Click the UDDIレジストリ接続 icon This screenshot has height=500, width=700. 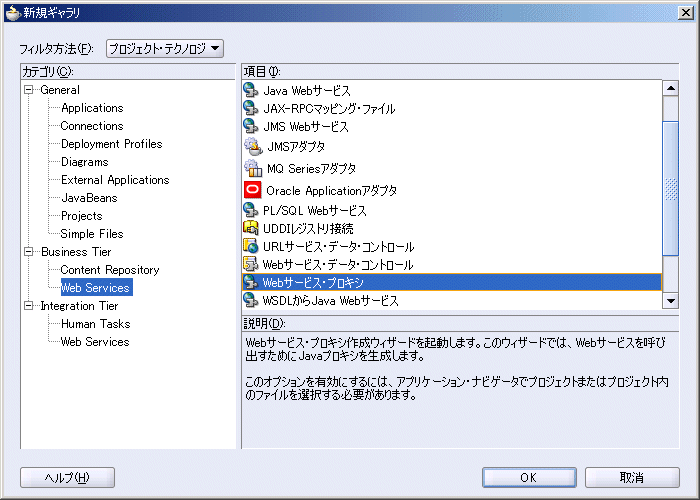pos(250,228)
